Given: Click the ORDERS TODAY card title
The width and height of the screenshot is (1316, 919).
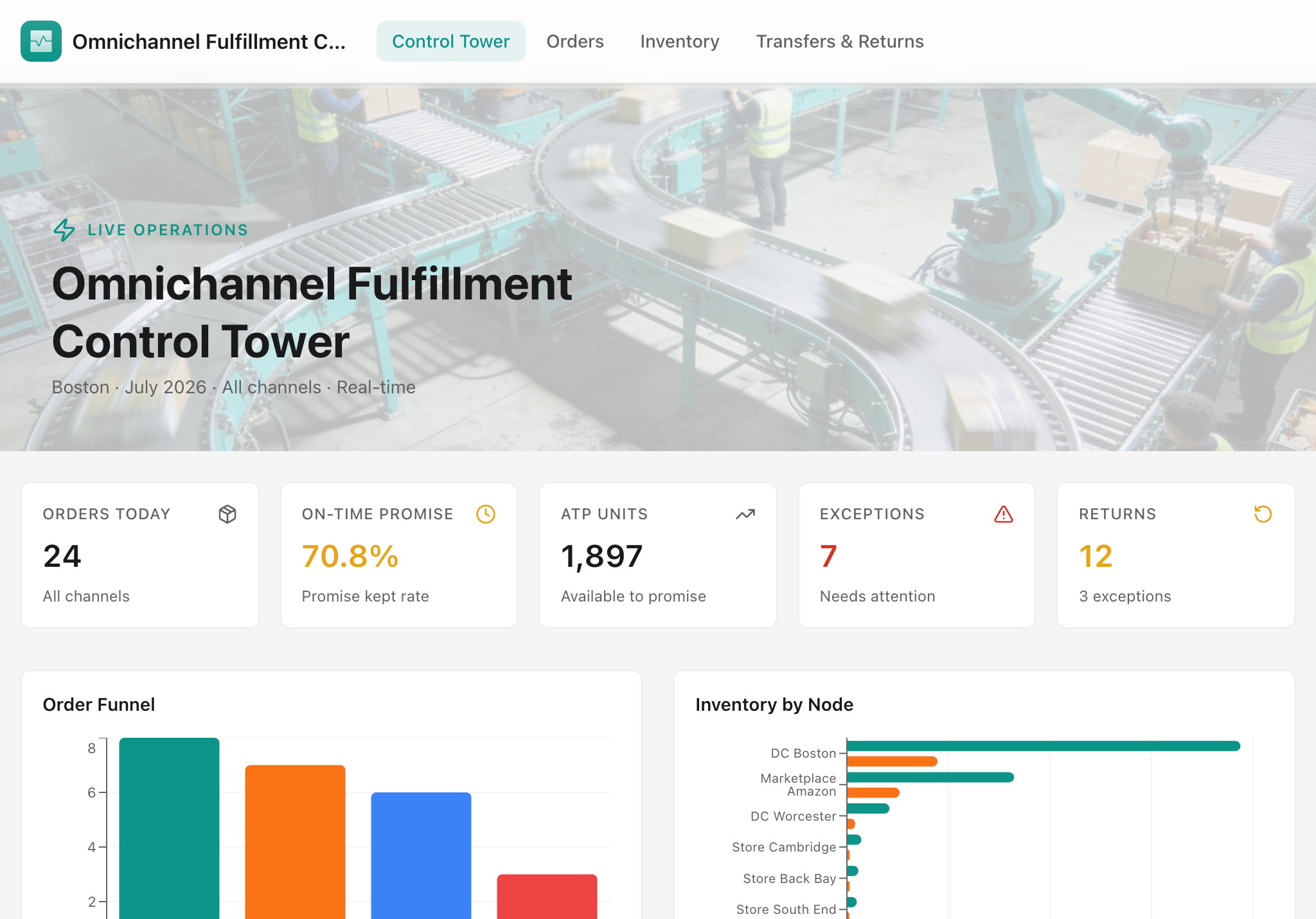Looking at the screenshot, I should point(107,514).
